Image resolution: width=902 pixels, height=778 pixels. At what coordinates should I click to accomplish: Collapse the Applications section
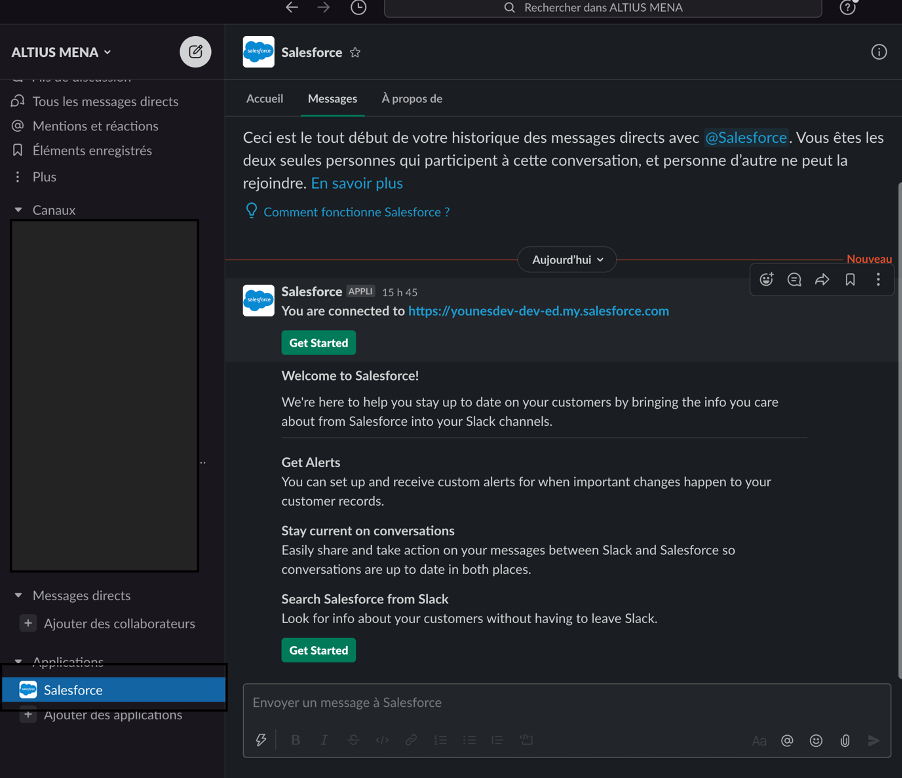point(18,661)
